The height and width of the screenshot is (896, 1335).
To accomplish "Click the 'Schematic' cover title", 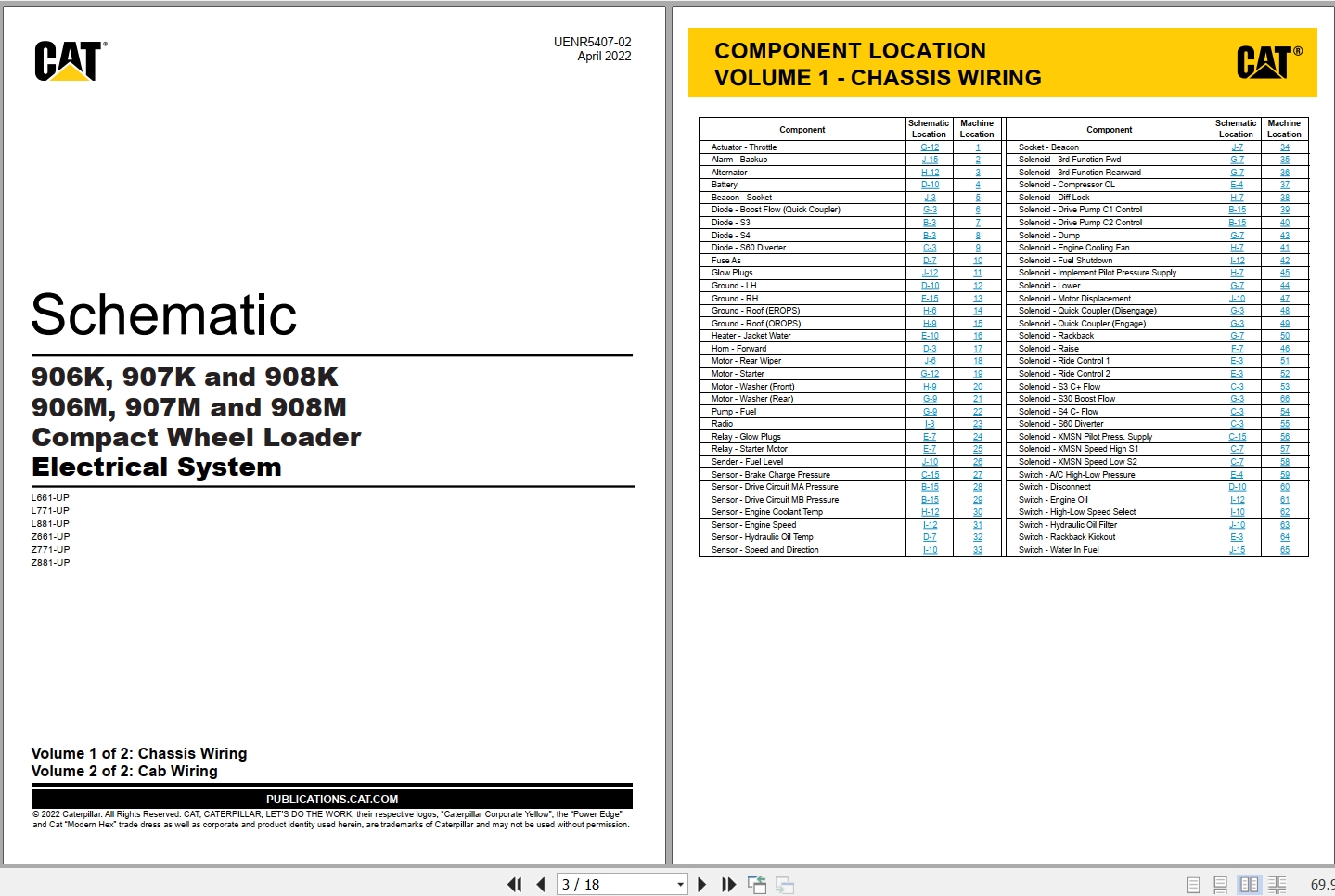I will coord(164,314).
